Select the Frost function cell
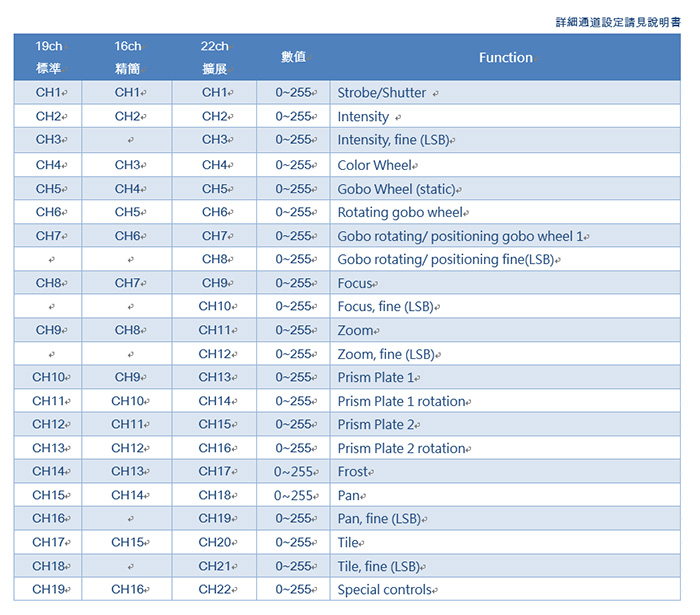Viewport: 700px width, 615px height. tap(355, 472)
